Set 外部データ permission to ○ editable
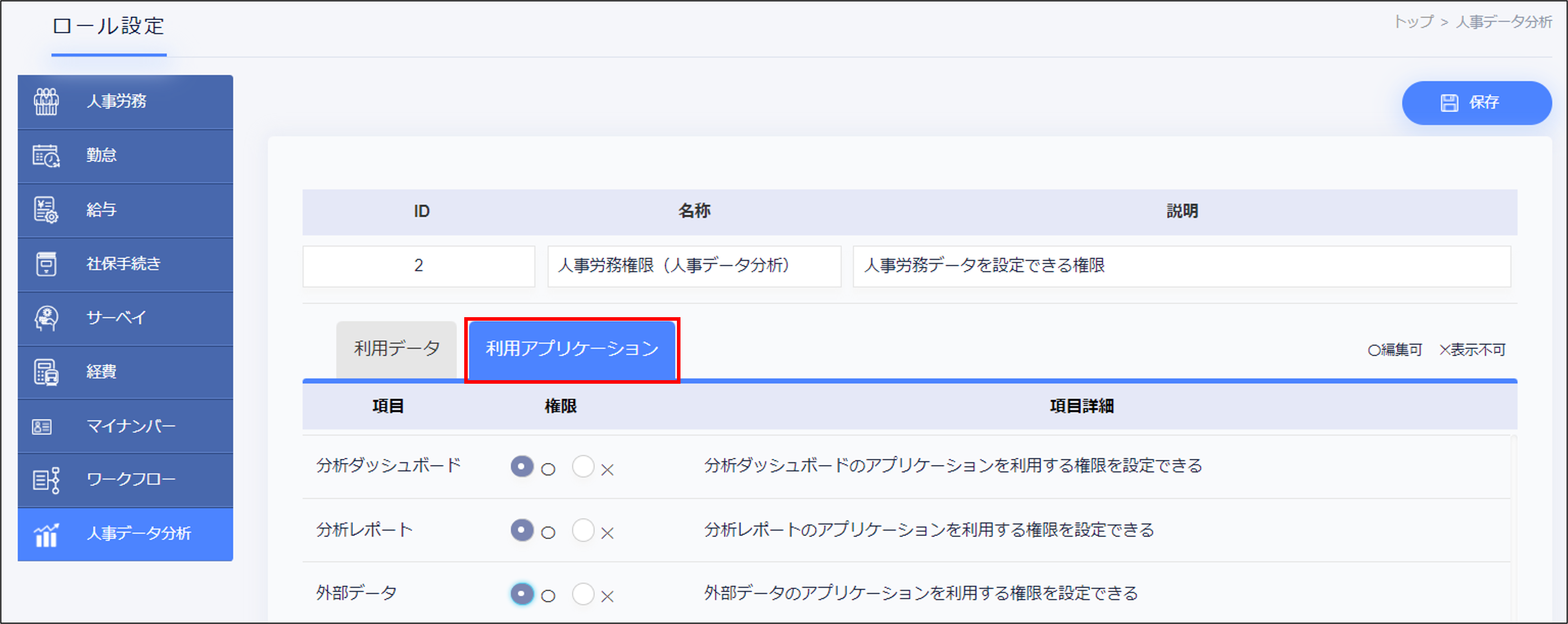Screen dimensions: 1568x624 [521, 593]
